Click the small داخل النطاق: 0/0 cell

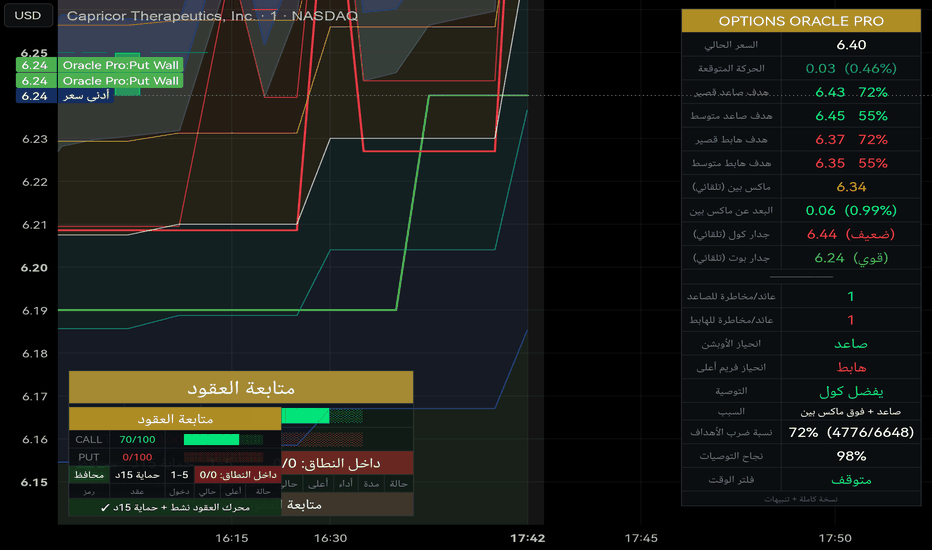(238, 474)
